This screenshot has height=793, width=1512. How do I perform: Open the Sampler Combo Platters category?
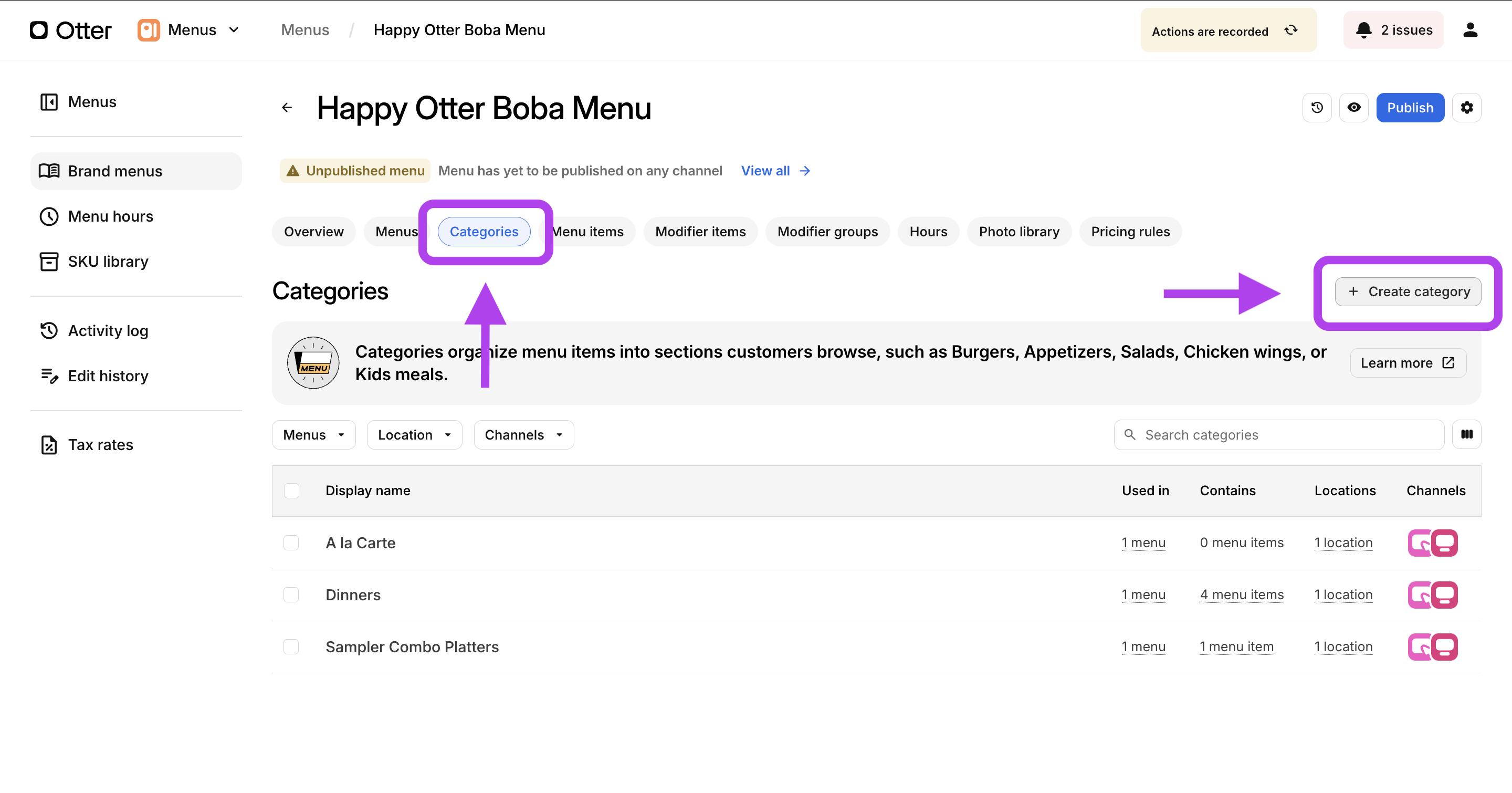click(412, 647)
